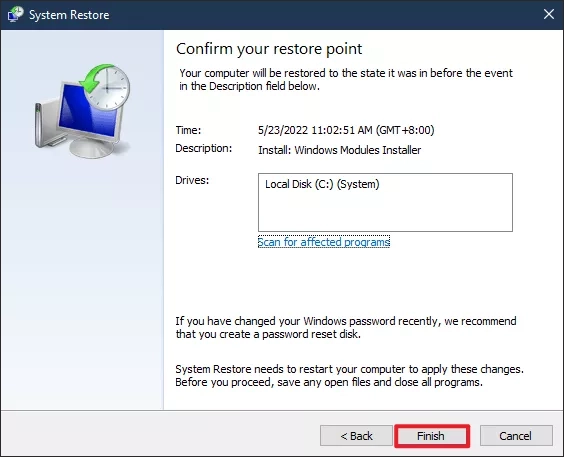This screenshot has height=457, width=564.
Task: Click the Drives label
Action: point(192,180)
